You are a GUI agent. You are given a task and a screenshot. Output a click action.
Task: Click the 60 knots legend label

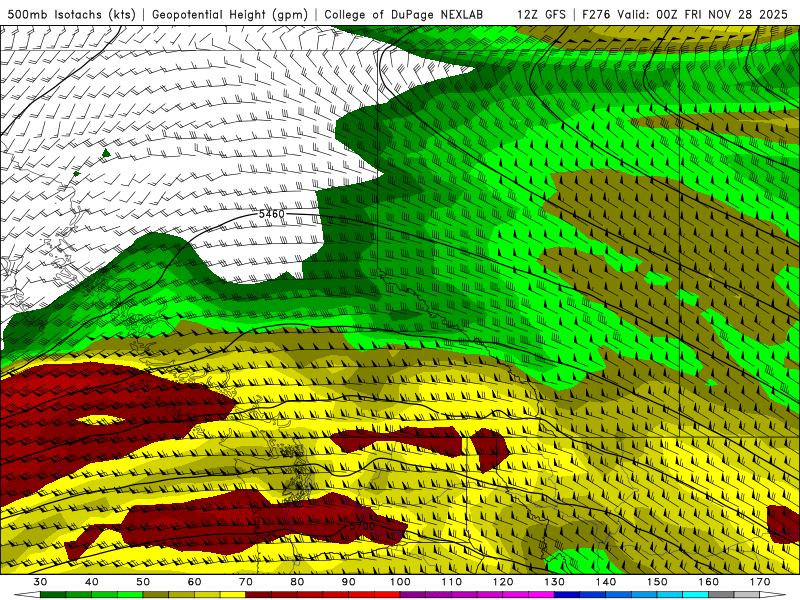coord(194,582)
